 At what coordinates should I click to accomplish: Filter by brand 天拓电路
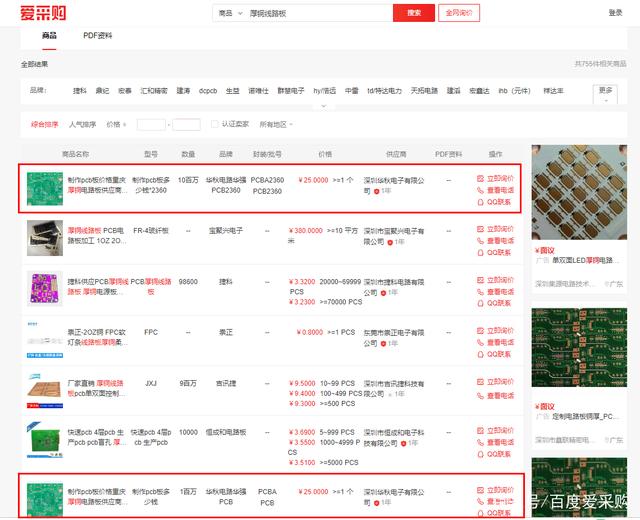click(424, 91)
